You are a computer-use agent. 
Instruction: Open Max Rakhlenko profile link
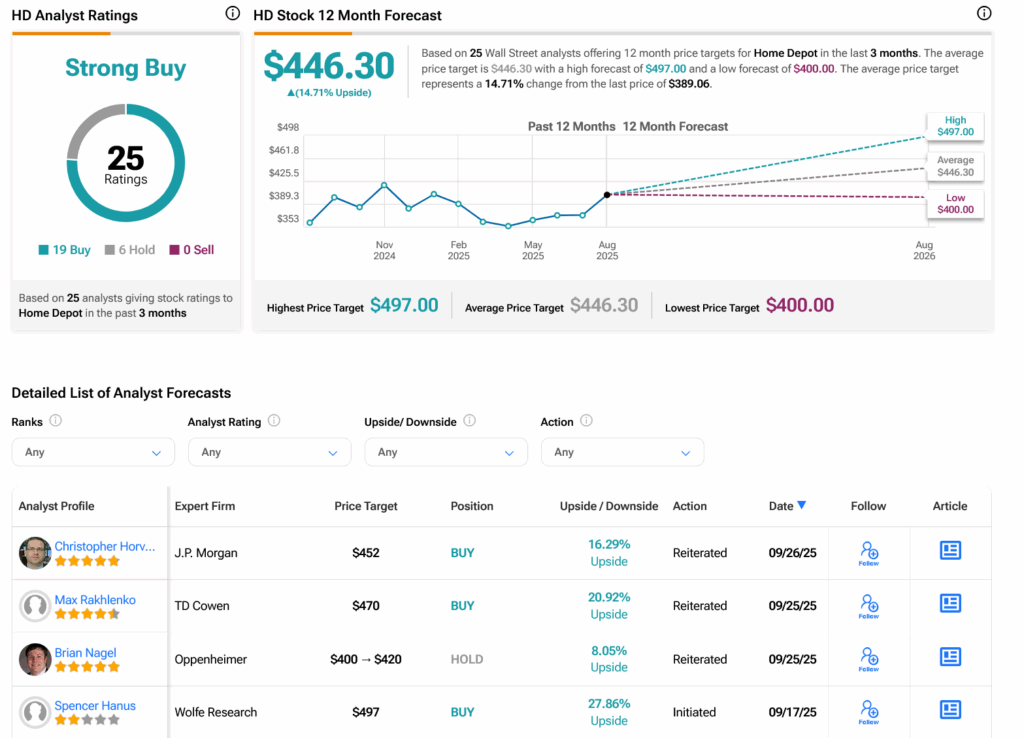coord(95,600)
